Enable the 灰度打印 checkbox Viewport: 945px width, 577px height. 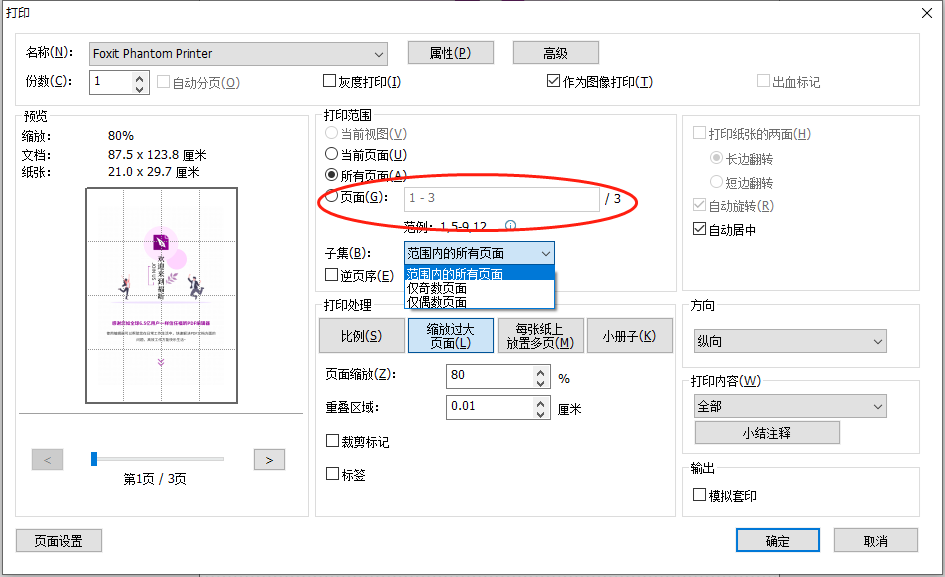(330, 80)
